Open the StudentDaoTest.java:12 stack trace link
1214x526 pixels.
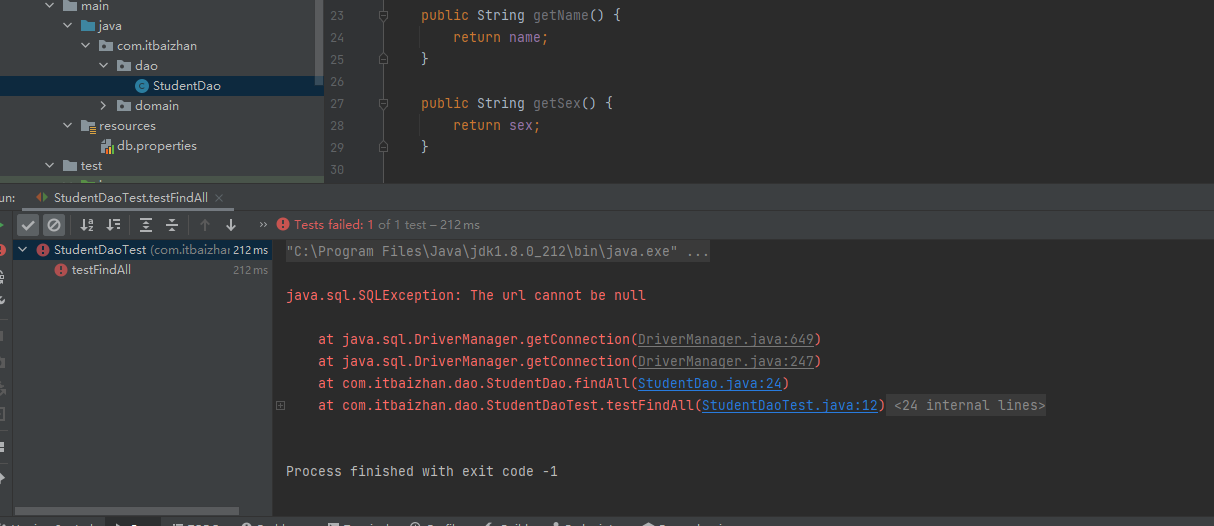789,405
